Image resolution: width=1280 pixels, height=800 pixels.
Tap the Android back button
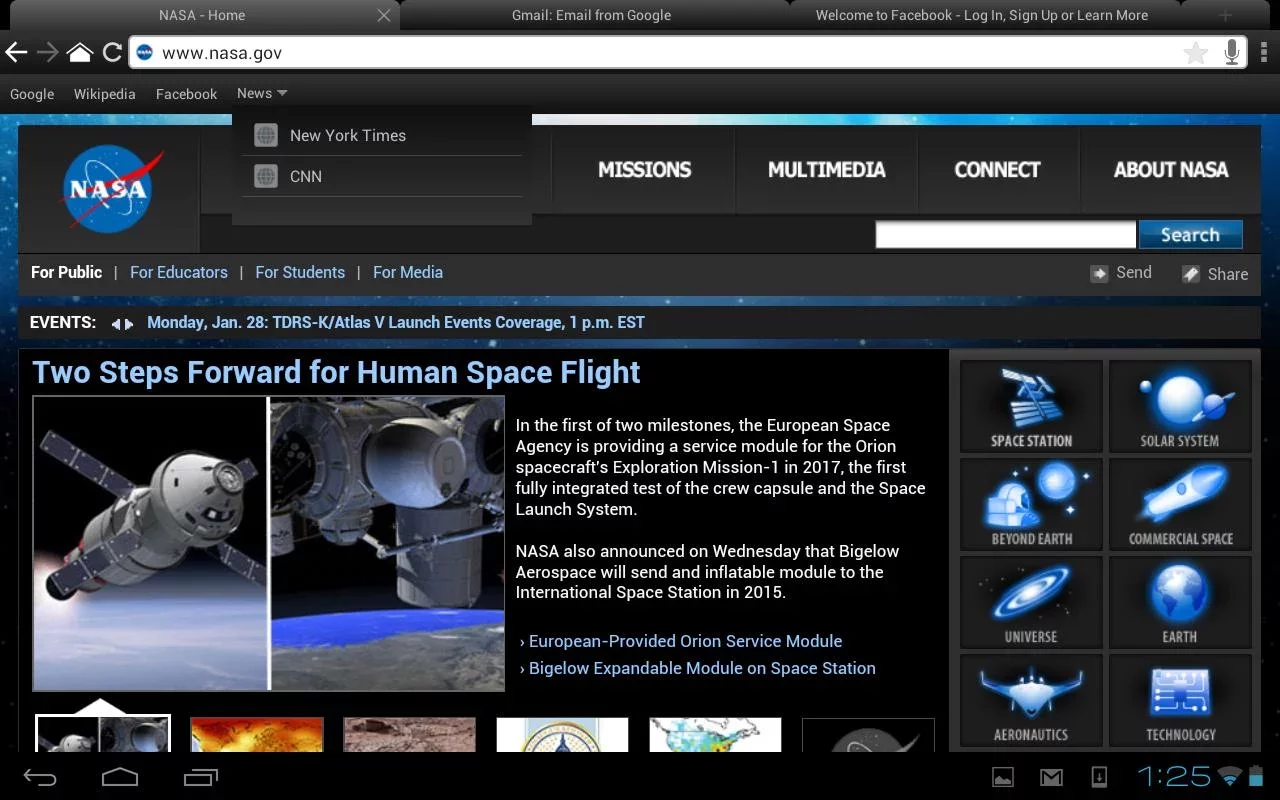click(x=40, y=777)
